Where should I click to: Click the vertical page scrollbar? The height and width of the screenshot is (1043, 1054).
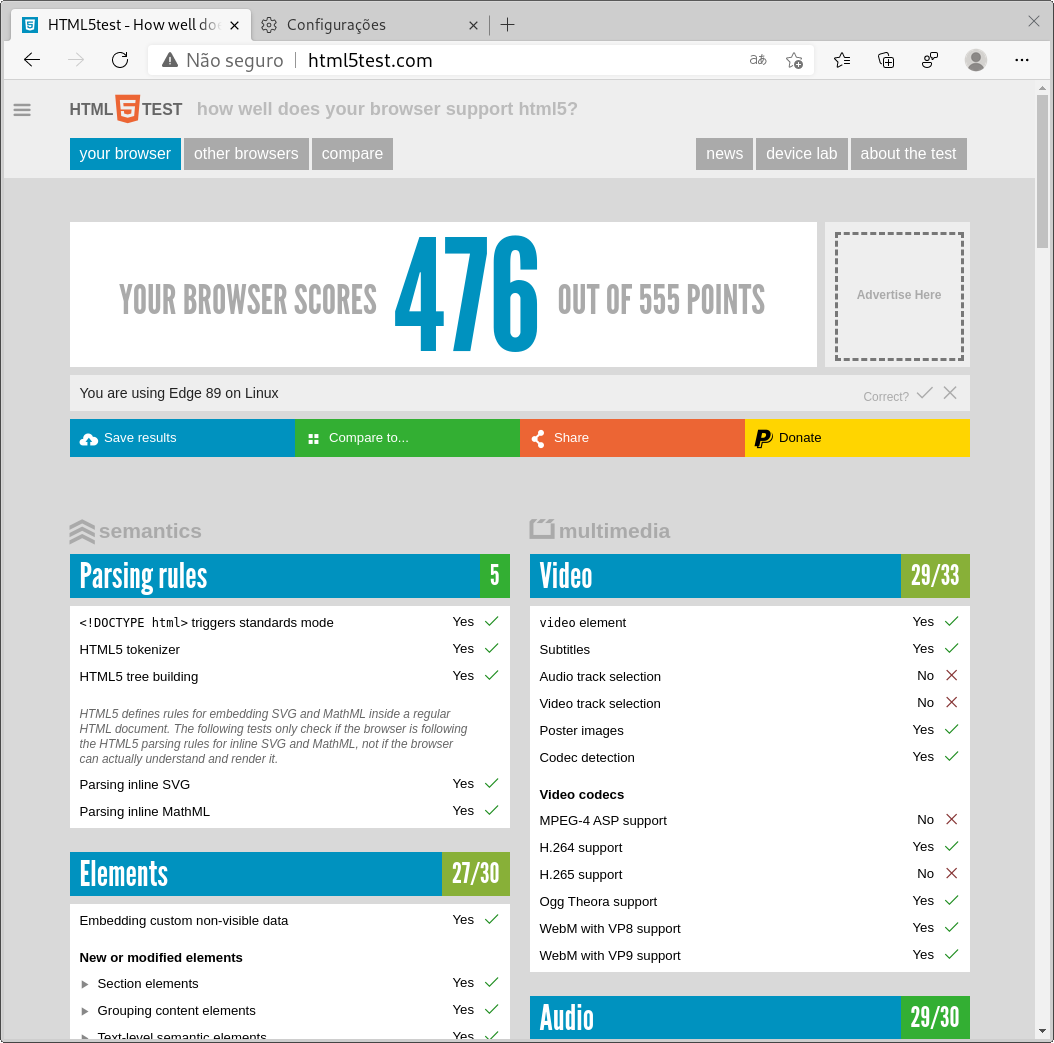point(1042,171)
